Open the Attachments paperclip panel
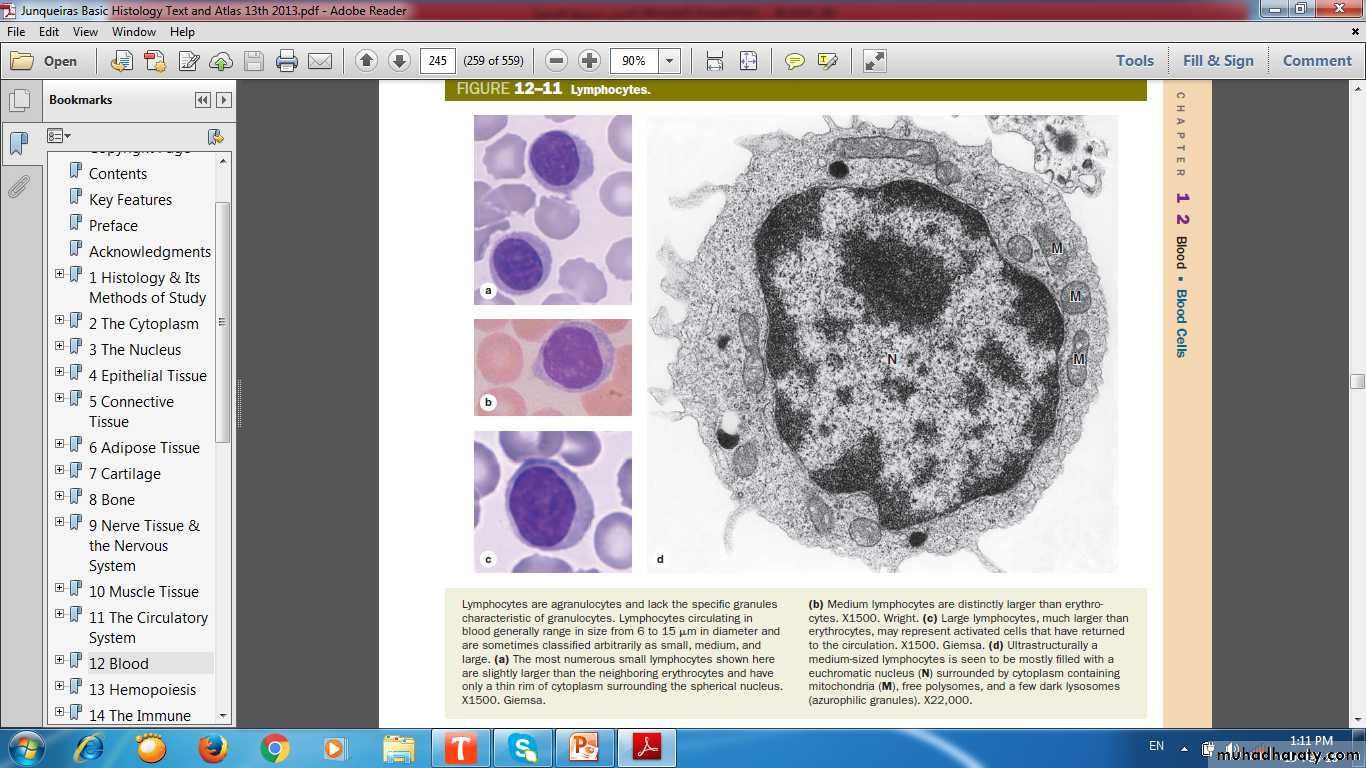1366x768 pixels. pos(18,187)
